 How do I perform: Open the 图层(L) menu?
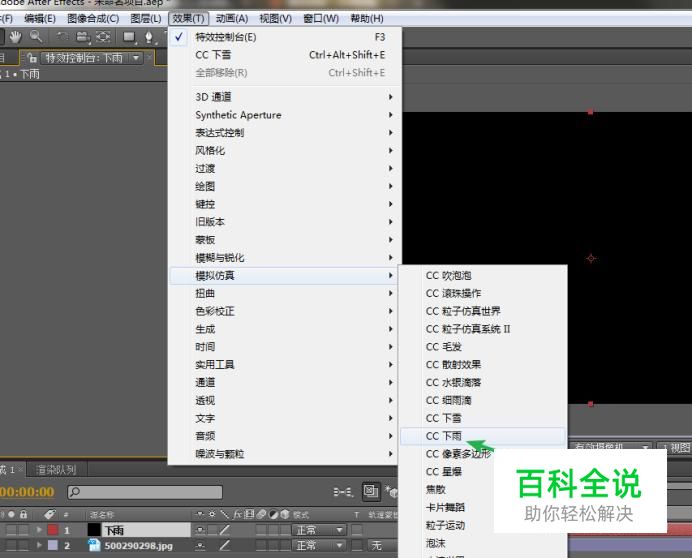pos(146,19)
